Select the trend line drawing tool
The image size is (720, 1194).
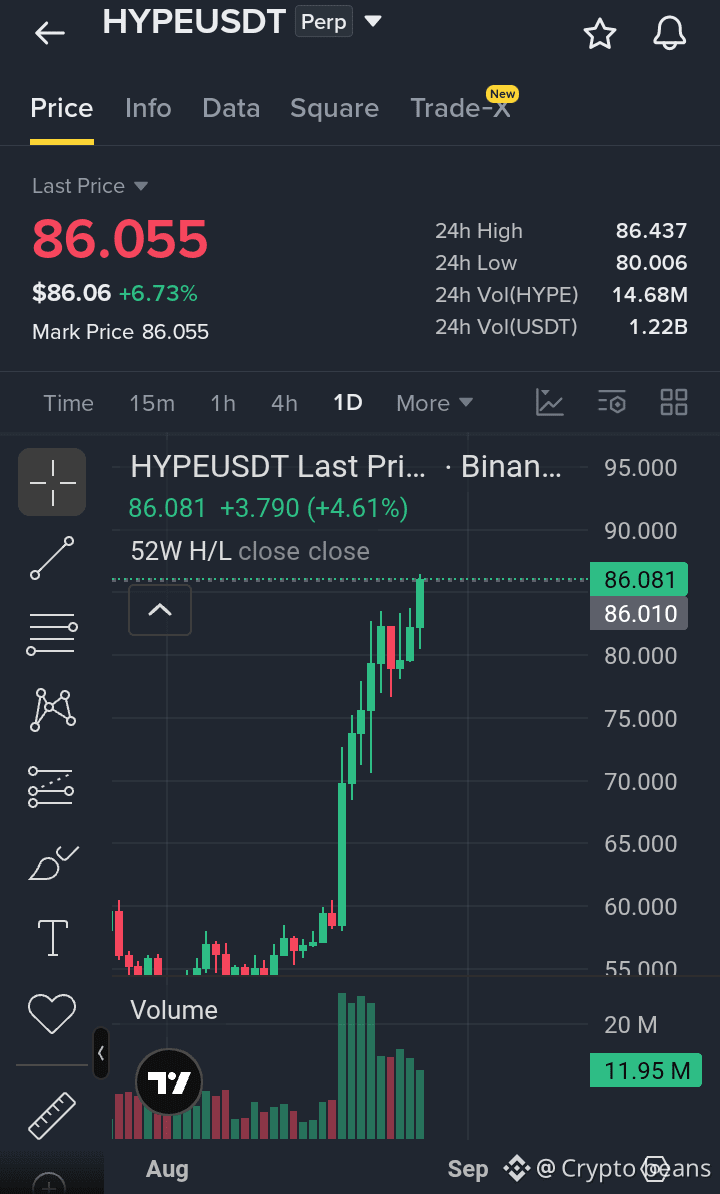click(53, 558)
